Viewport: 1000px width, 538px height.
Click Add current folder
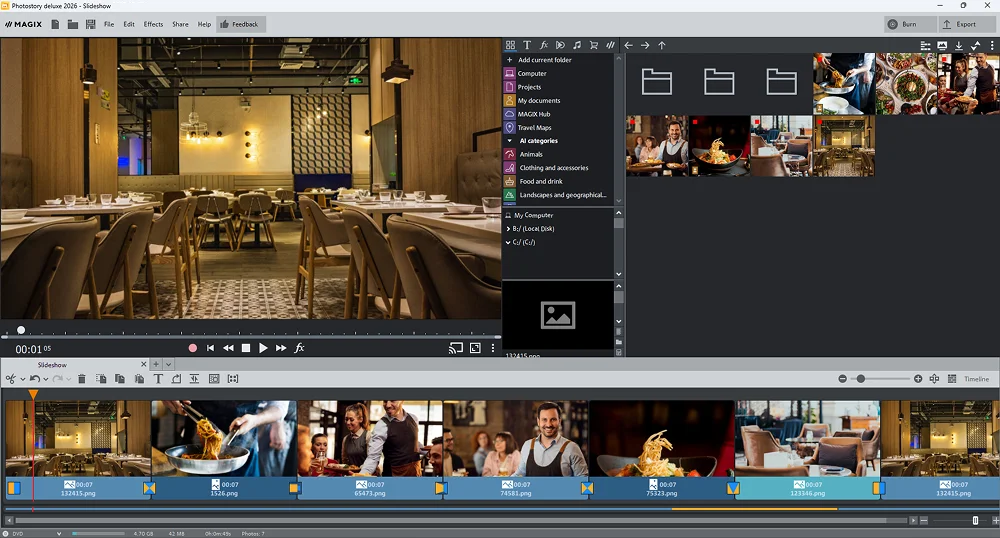pos(545,60)
